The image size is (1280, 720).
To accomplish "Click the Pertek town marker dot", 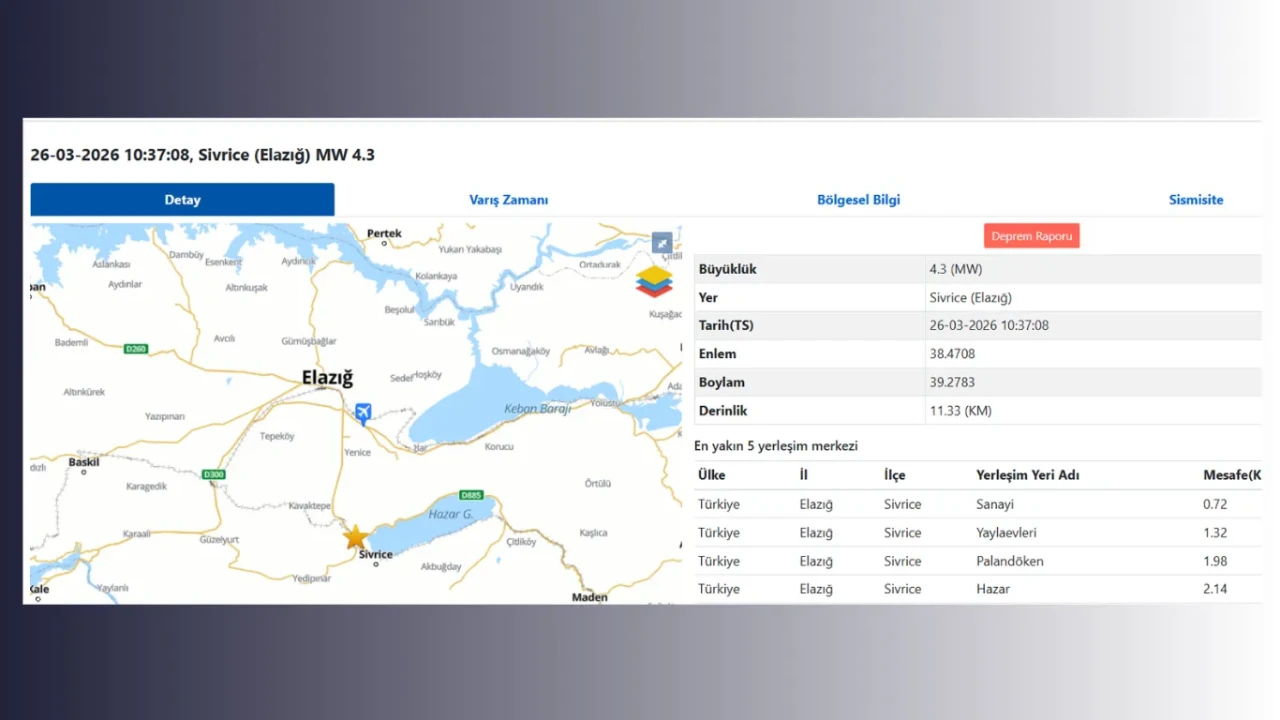I will pyautogui.click(x=384, y=244).
